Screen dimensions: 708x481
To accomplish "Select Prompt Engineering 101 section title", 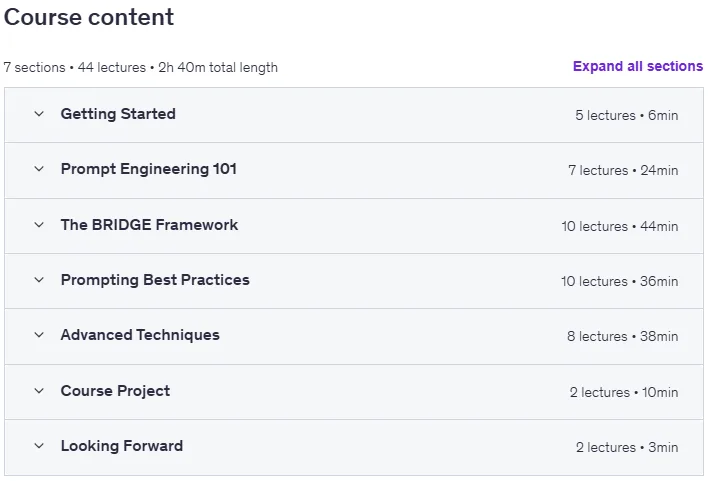I will point(149,169).
